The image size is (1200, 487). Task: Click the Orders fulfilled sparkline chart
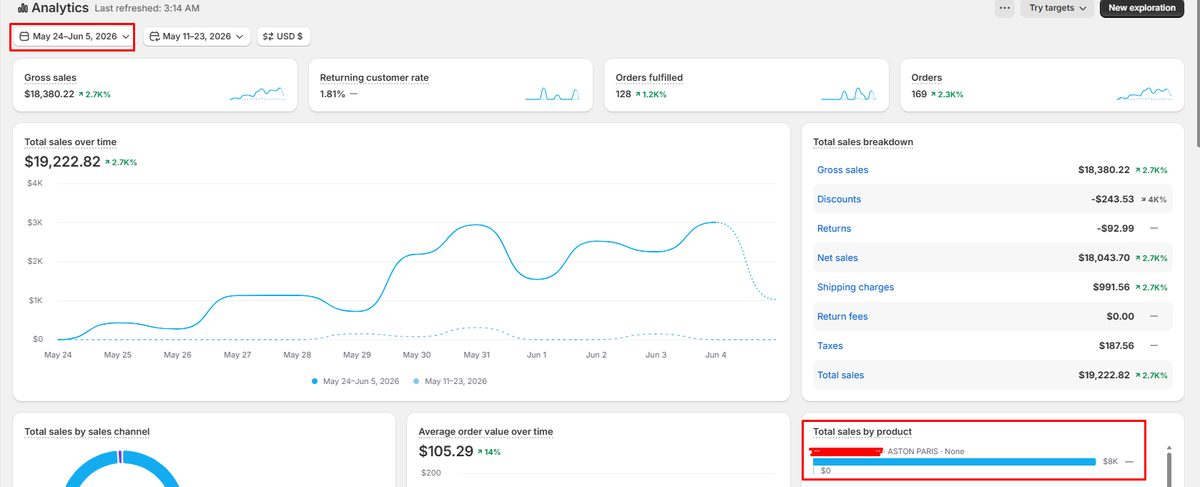point(849,93)
